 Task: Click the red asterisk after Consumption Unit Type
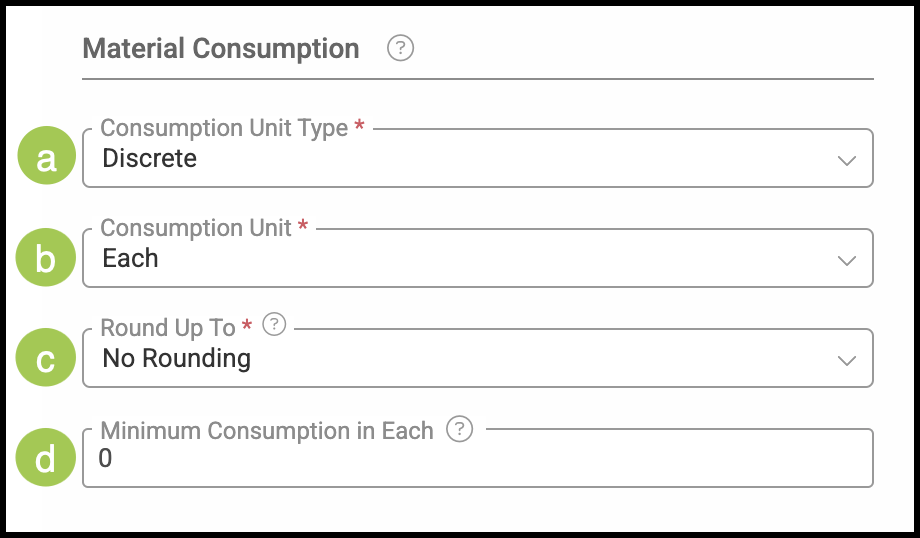[x=359, y=126]
